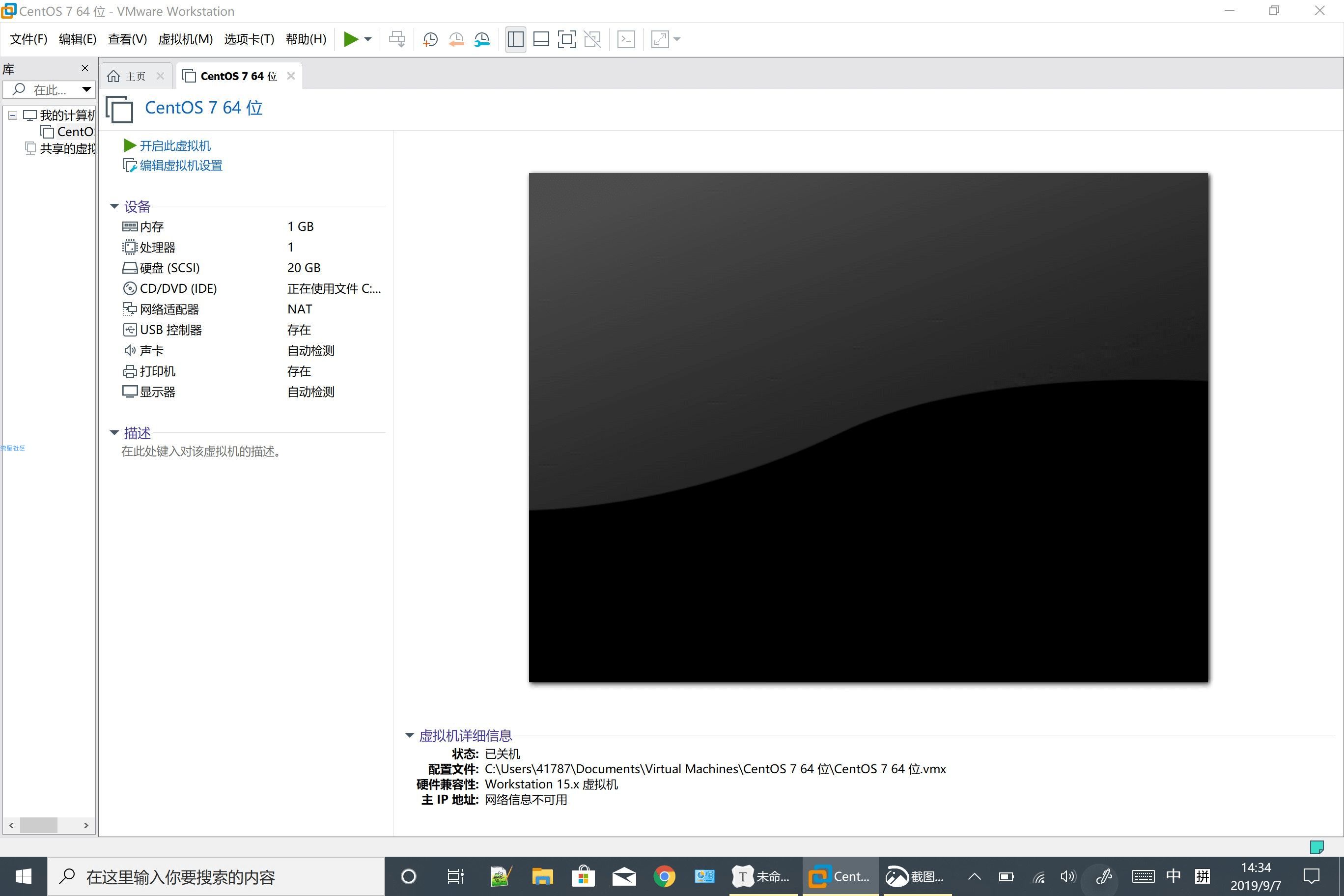1344x896 pixels.
Task: Click Send Ctrl+Alt+Del toolbar icon
Action: pyautogui.click(x=396, y=39)
